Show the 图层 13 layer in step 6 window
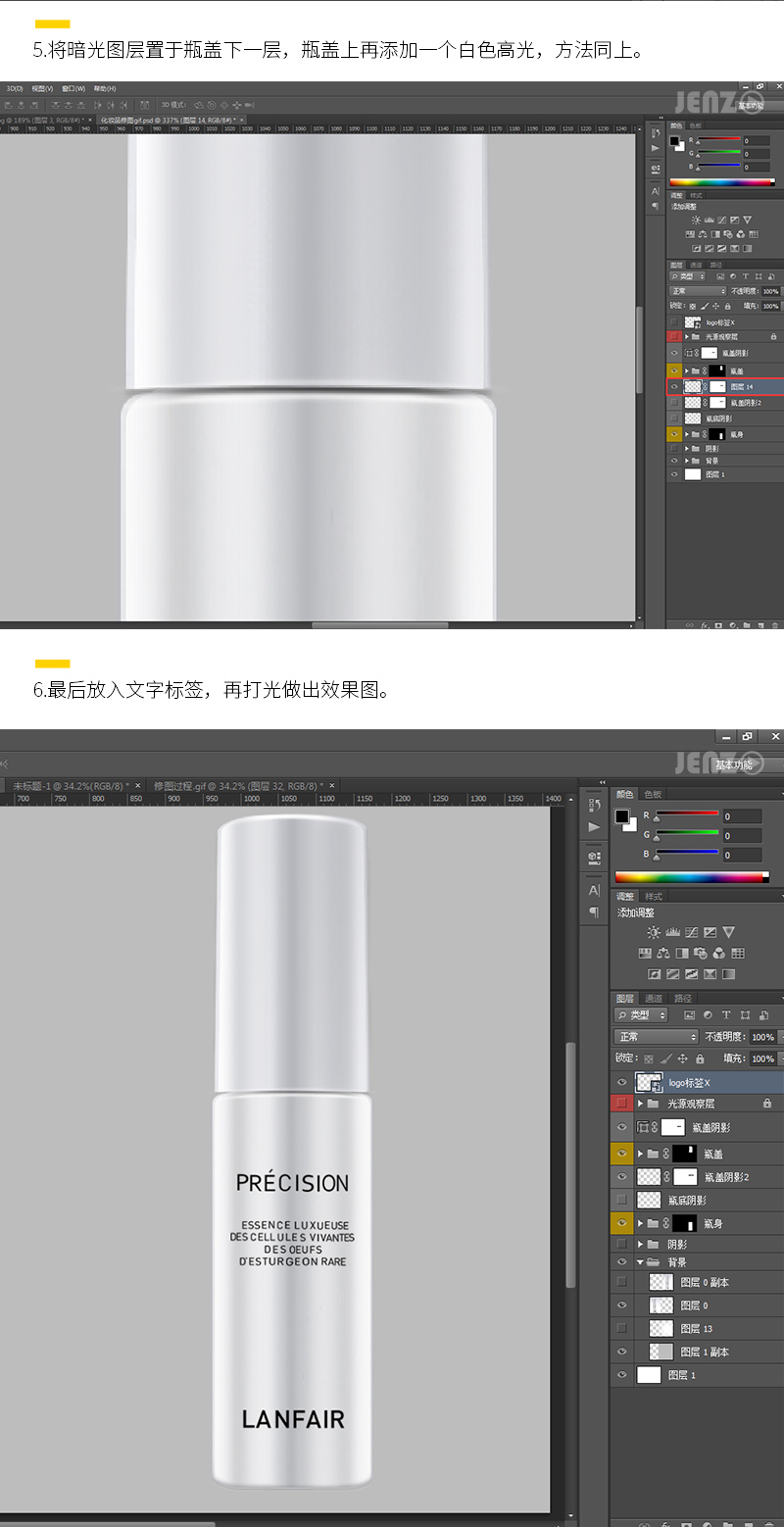The width and height of the screenshot is (784, 1527). pos(621,1328)
